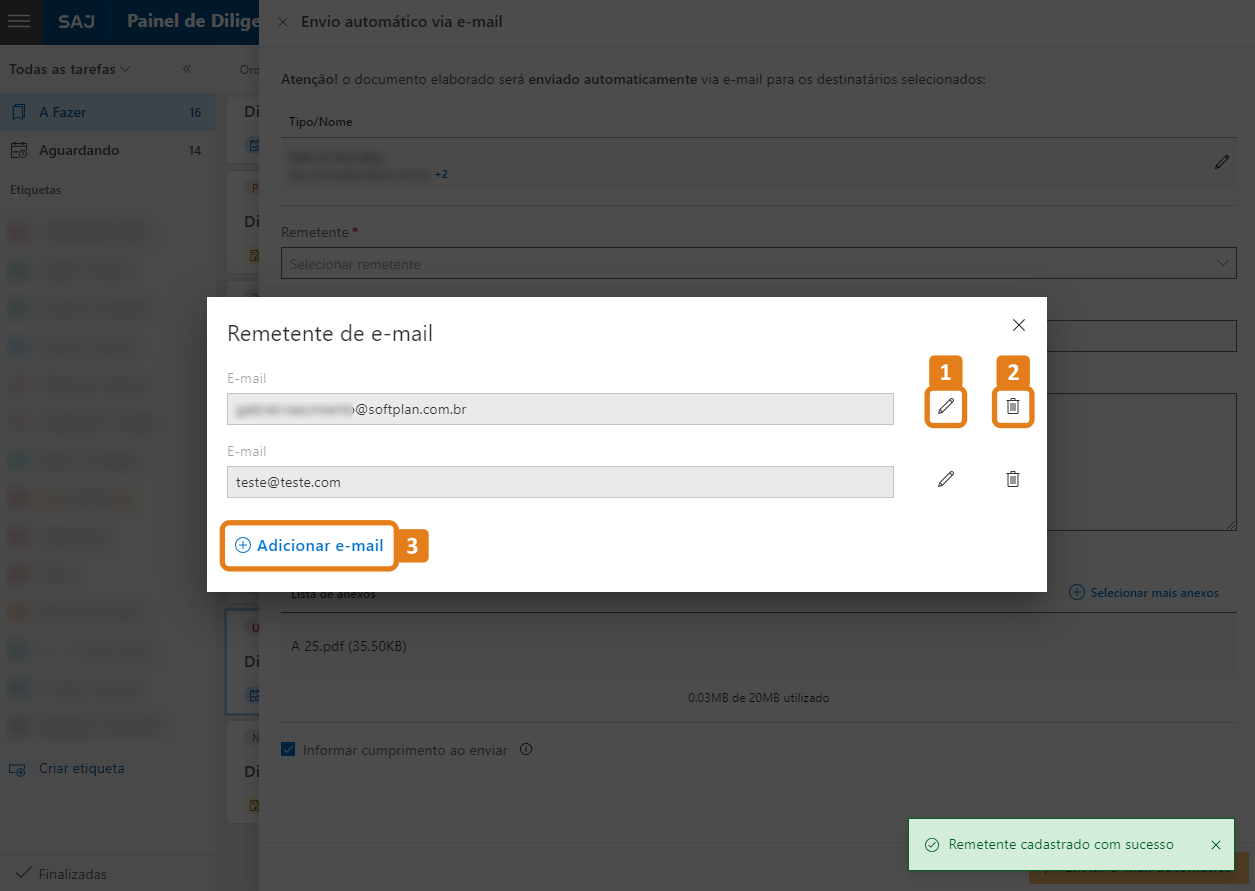This screenshot has width=1255, height=891.
Task: Close the Envio automático via e-mail panel
Action: click(283, 22)
